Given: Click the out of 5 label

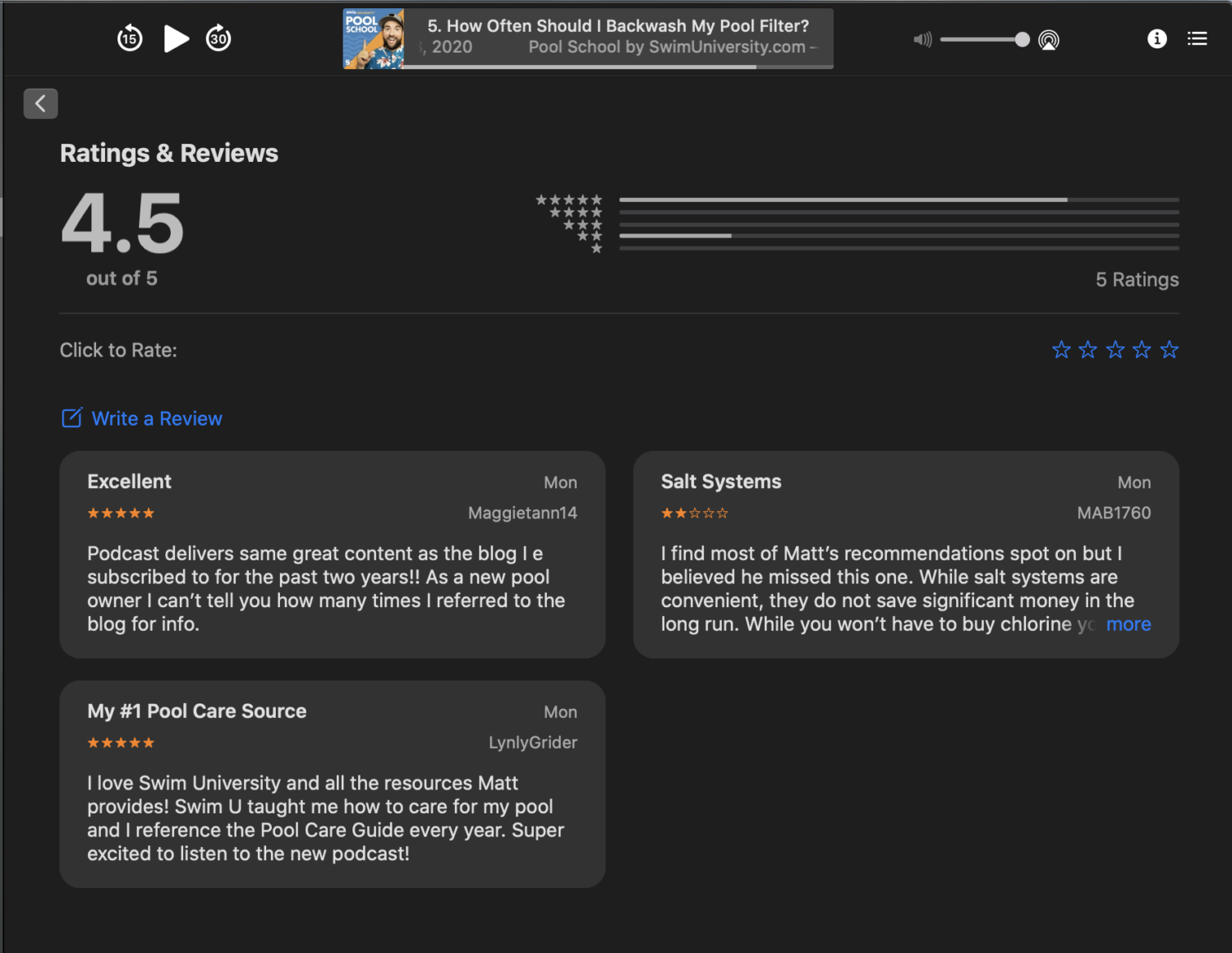Looking at the screenshot, I should click(x=122, y=279).
